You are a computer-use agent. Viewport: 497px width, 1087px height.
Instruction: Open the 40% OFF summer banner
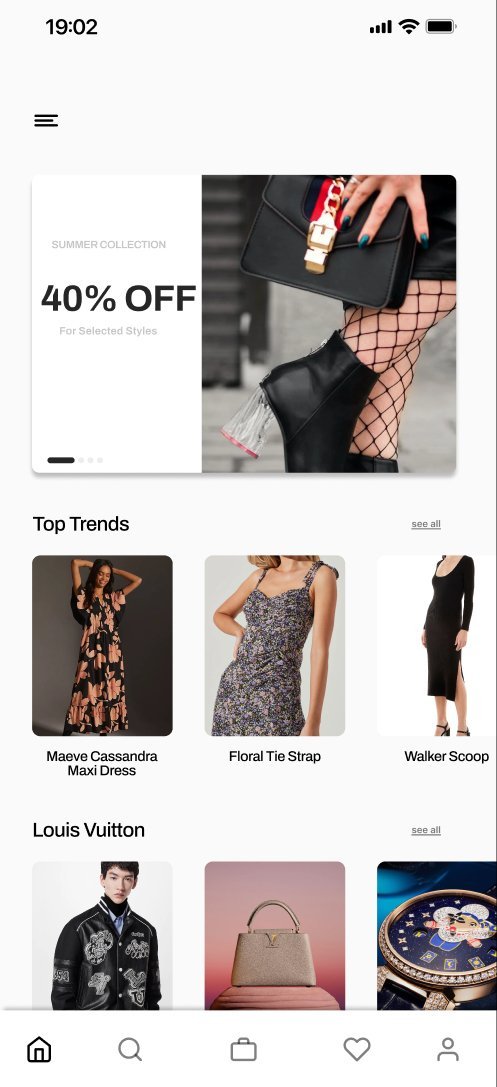[x=244, y=324]
